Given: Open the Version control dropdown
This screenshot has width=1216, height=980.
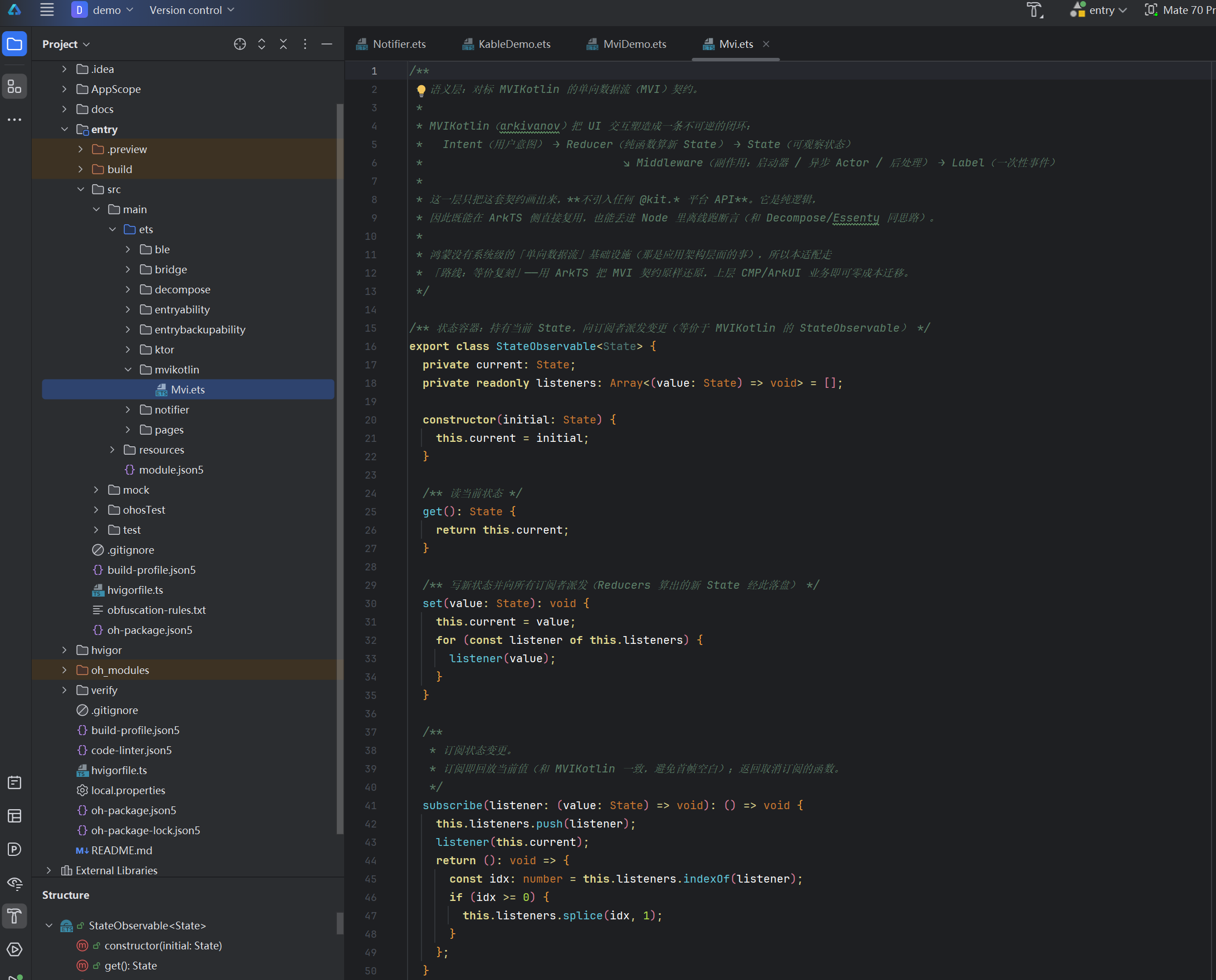Looking at the screenshot, I should pyautogui.click(x=192, y=10).
